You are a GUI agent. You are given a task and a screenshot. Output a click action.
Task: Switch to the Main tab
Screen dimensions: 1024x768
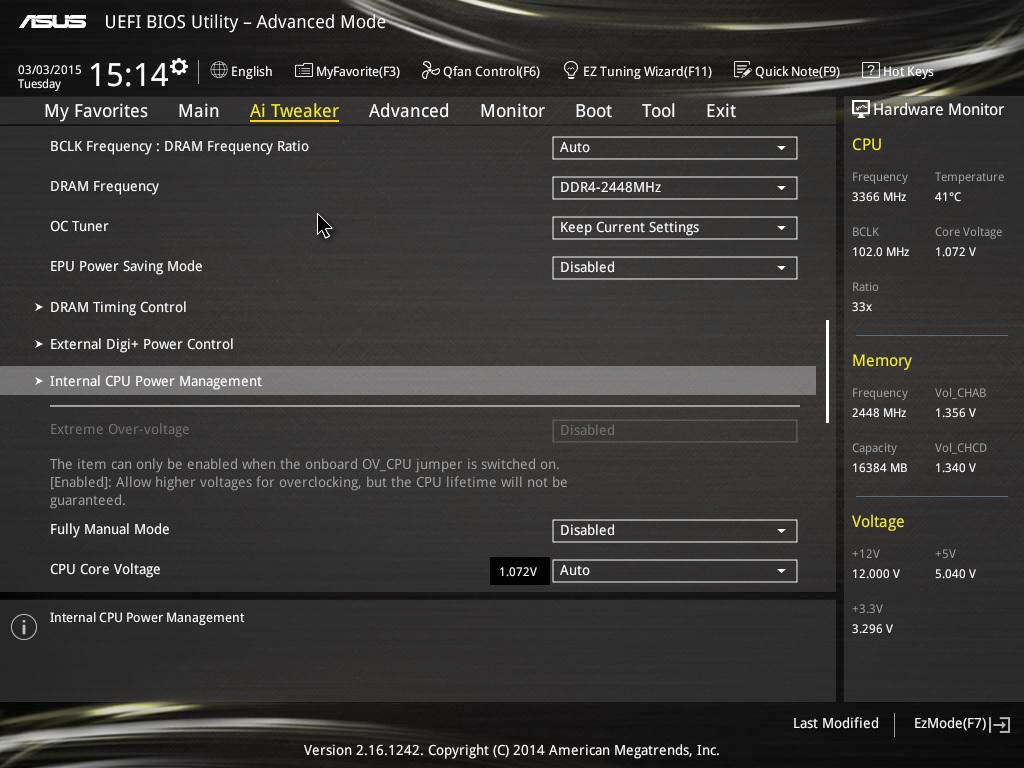point(199,111)
